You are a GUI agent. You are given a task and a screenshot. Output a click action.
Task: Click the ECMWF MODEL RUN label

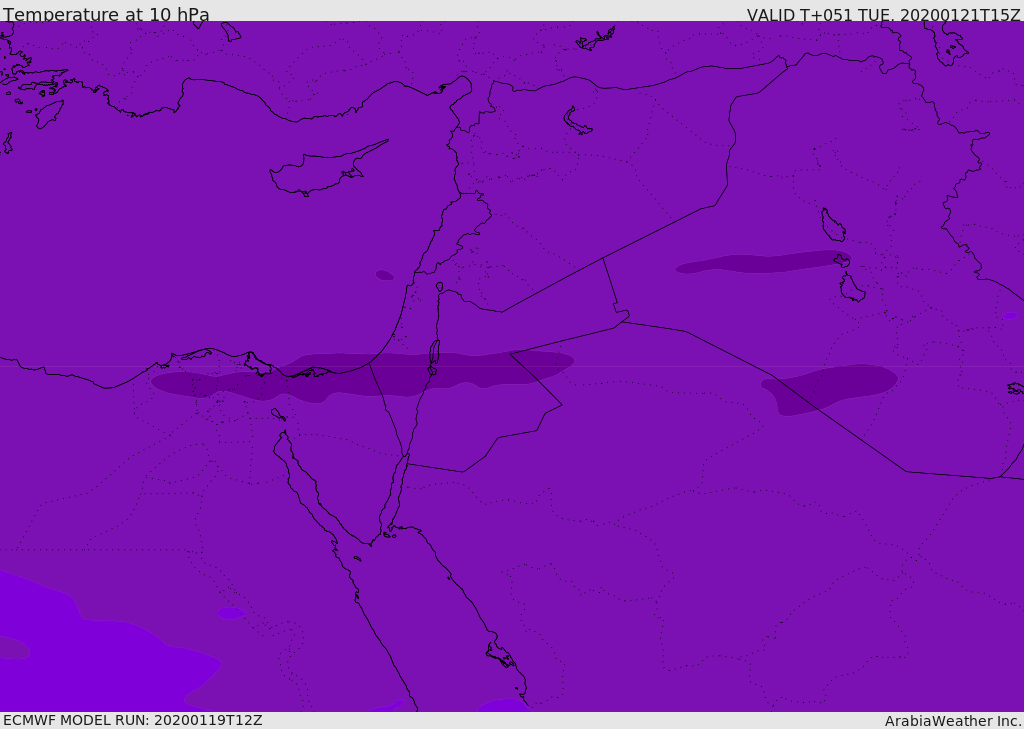[x=132, y=720]
